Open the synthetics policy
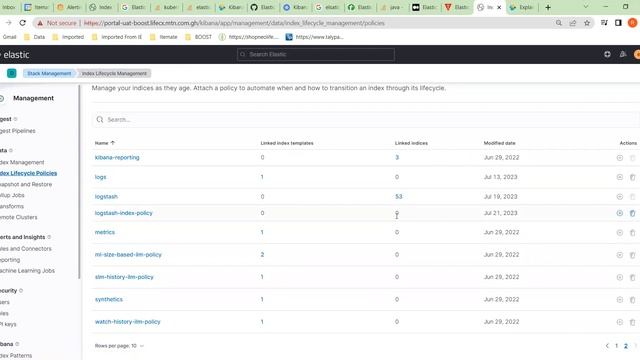640x360 pixels. 109,300
